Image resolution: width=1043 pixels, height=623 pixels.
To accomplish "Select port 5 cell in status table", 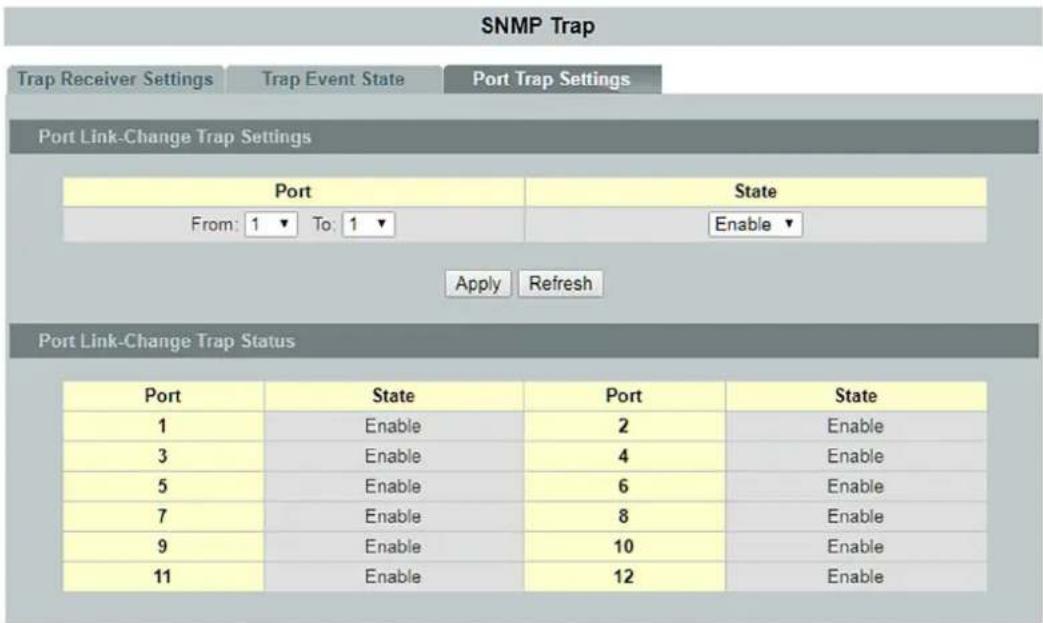I will [x=163, y=486].
